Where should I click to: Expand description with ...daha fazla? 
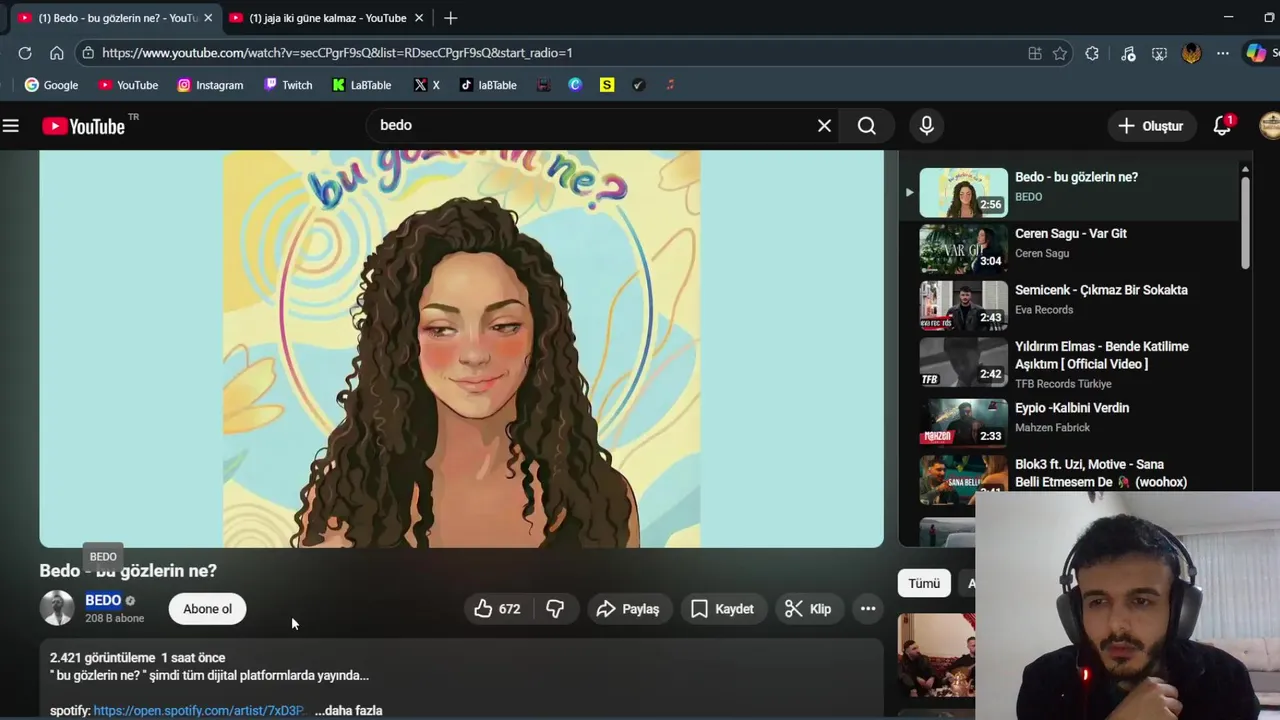pyautogui.click(x=348, y=710)
